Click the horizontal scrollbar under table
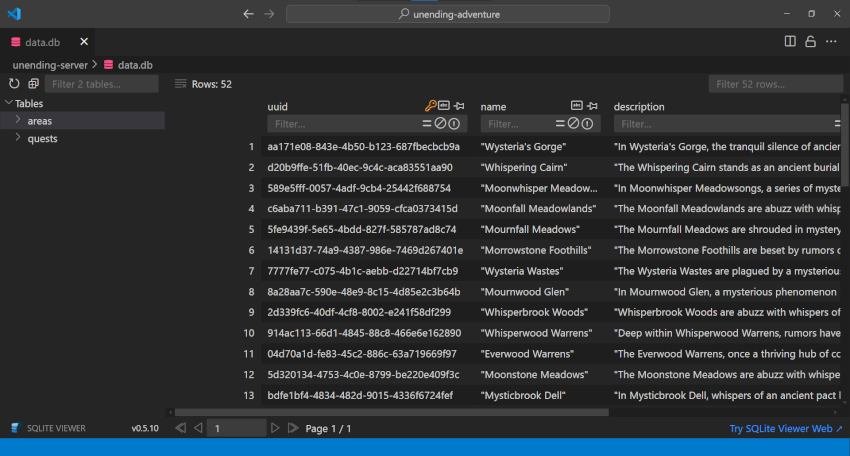The width and height of the screenshot is (850, 456). (x=390, y=411)
